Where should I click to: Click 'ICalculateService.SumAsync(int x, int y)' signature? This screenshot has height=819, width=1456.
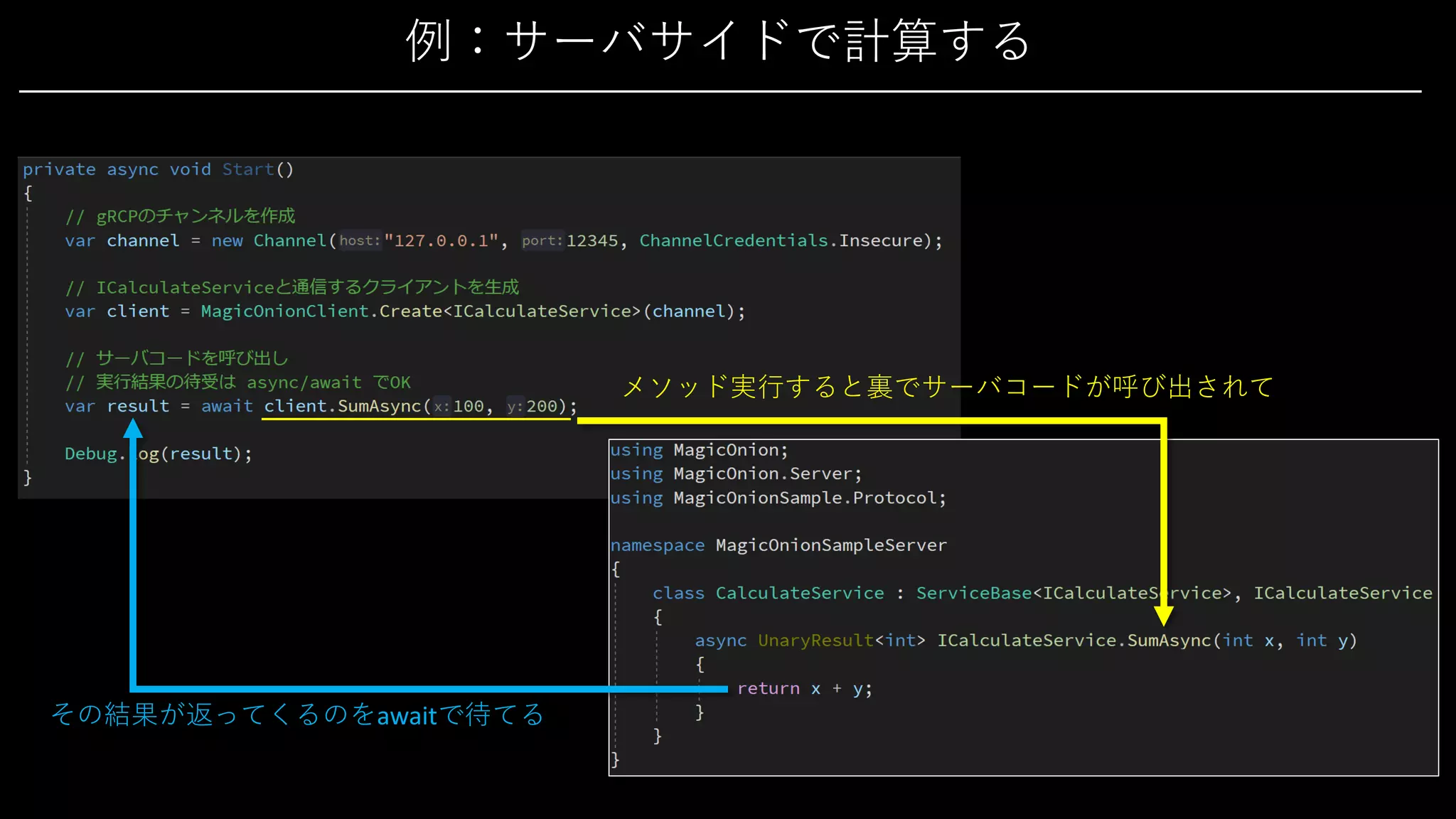pyautogui.click(x=1147, y=641)
